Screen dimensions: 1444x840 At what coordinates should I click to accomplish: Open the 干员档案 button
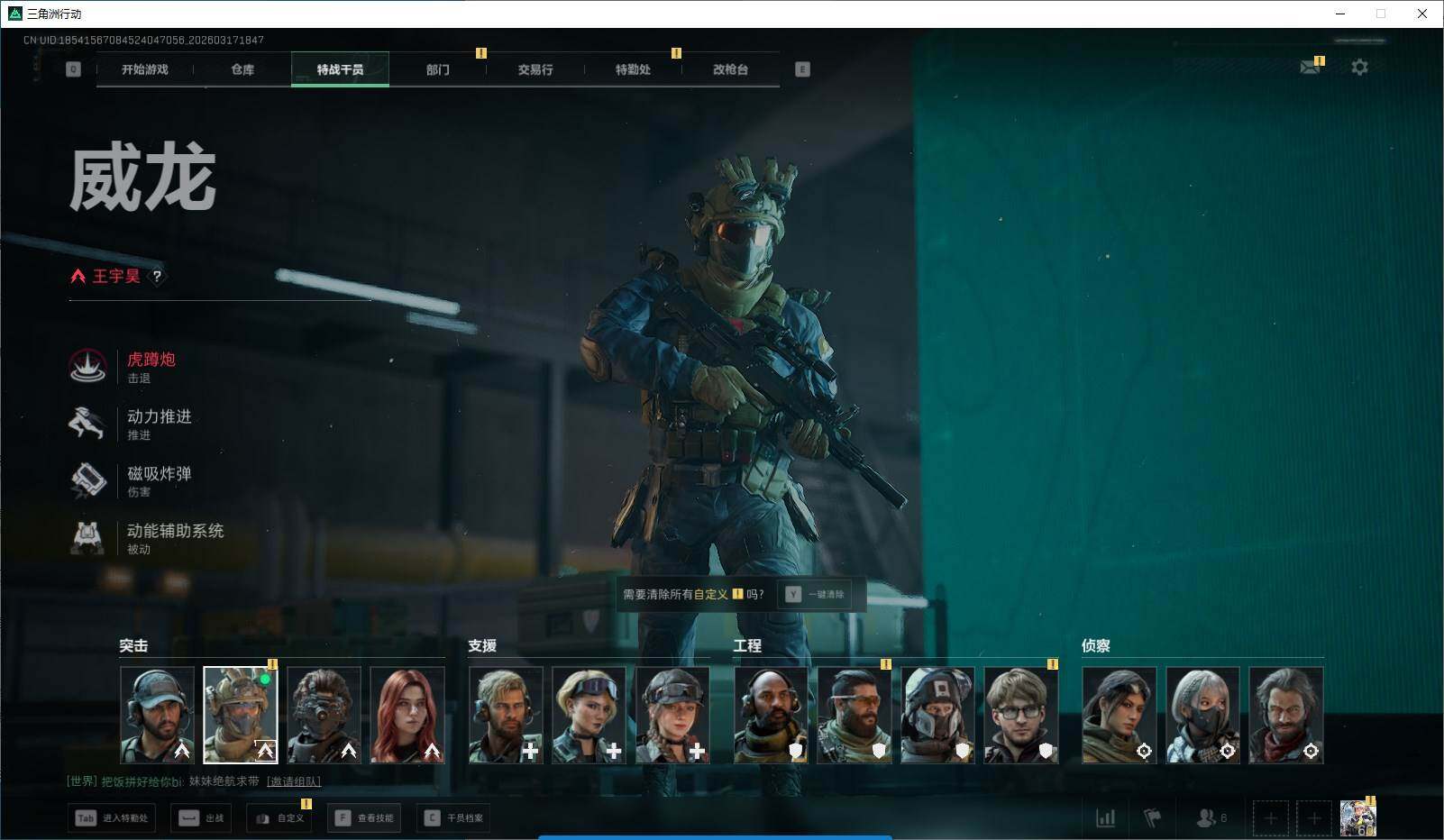[453, 818]
